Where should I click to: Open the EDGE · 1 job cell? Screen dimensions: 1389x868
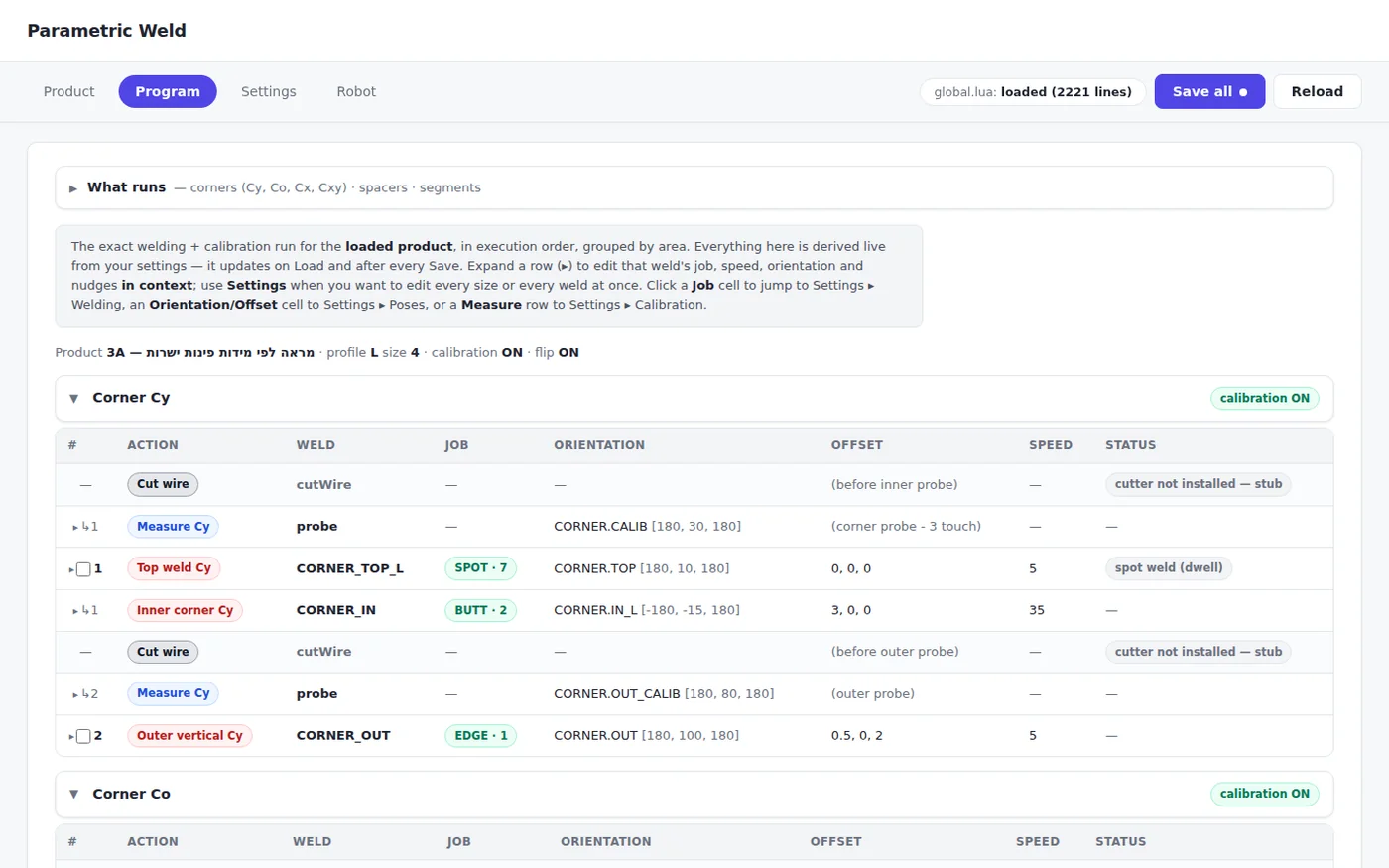coord(480,735)
